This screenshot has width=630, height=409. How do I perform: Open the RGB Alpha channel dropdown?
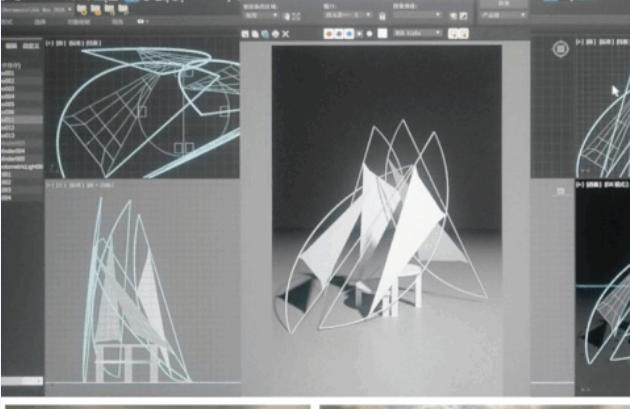417,33
